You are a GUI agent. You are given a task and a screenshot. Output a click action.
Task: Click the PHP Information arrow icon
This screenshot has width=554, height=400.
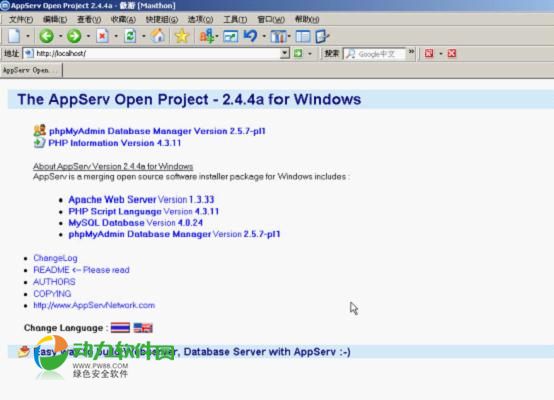39,143
